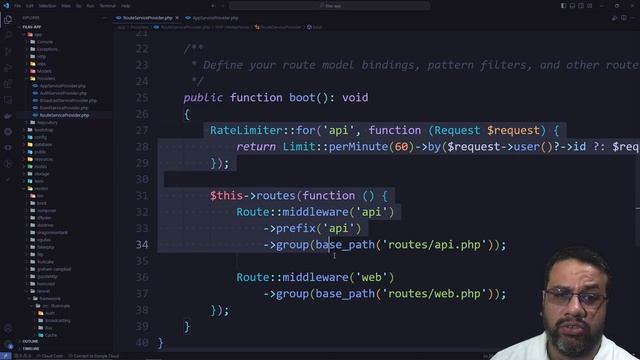Expand the Repository folder
The height and width of the screenshot is (360, 640).
47,122
